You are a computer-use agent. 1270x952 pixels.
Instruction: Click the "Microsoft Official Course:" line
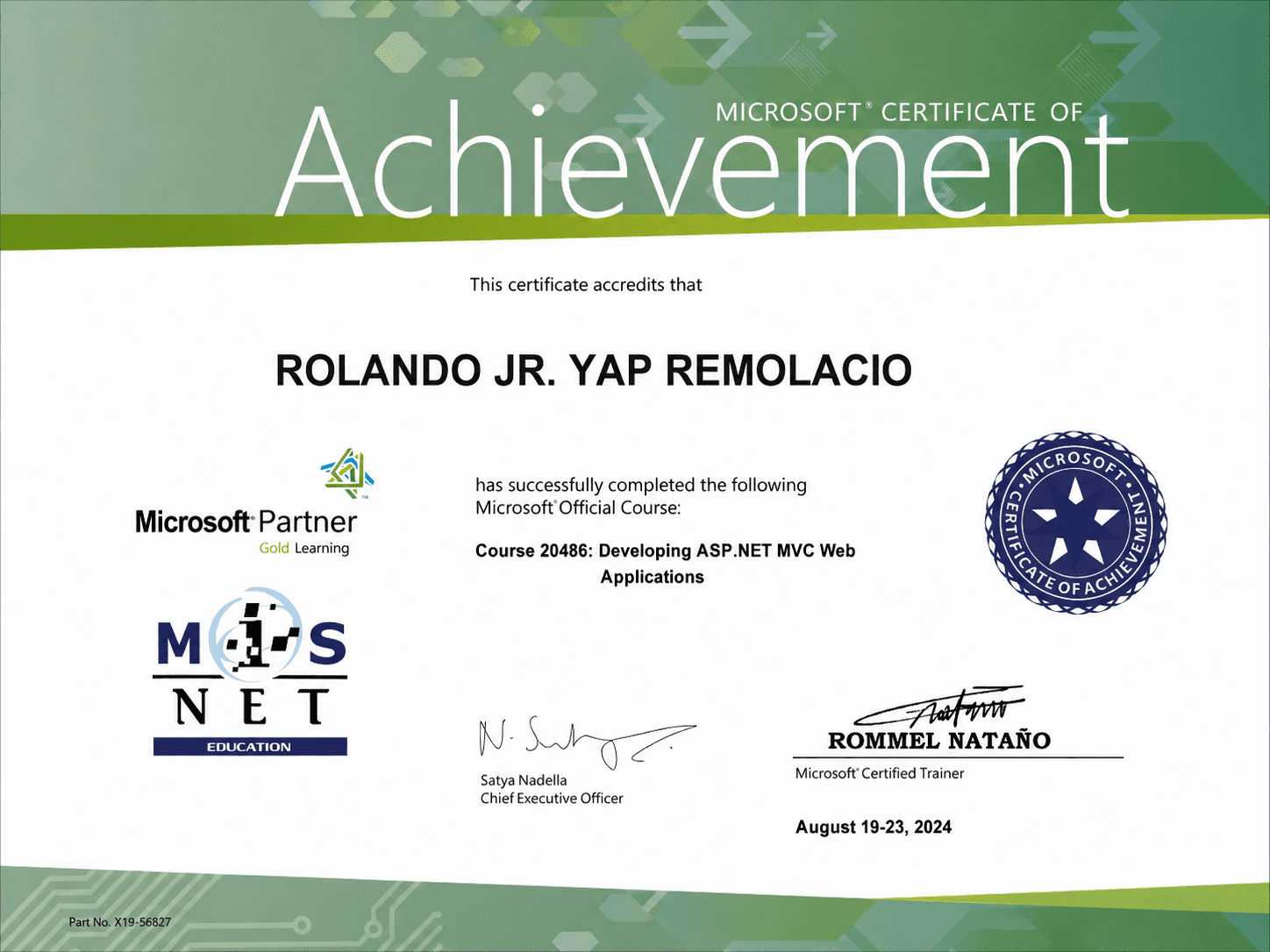(x=578, y=508)
